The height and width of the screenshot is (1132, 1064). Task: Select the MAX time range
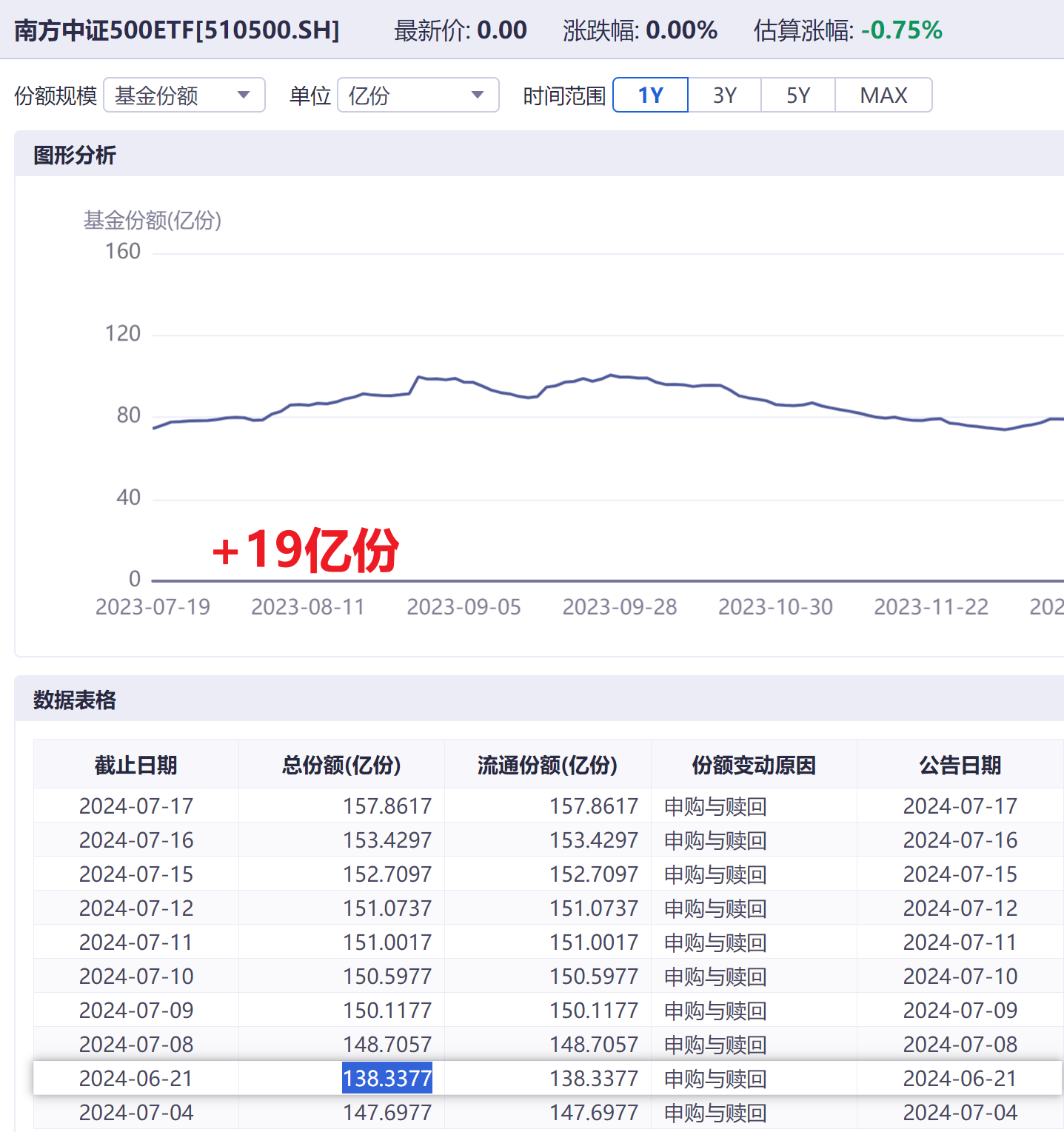(883, 96)
